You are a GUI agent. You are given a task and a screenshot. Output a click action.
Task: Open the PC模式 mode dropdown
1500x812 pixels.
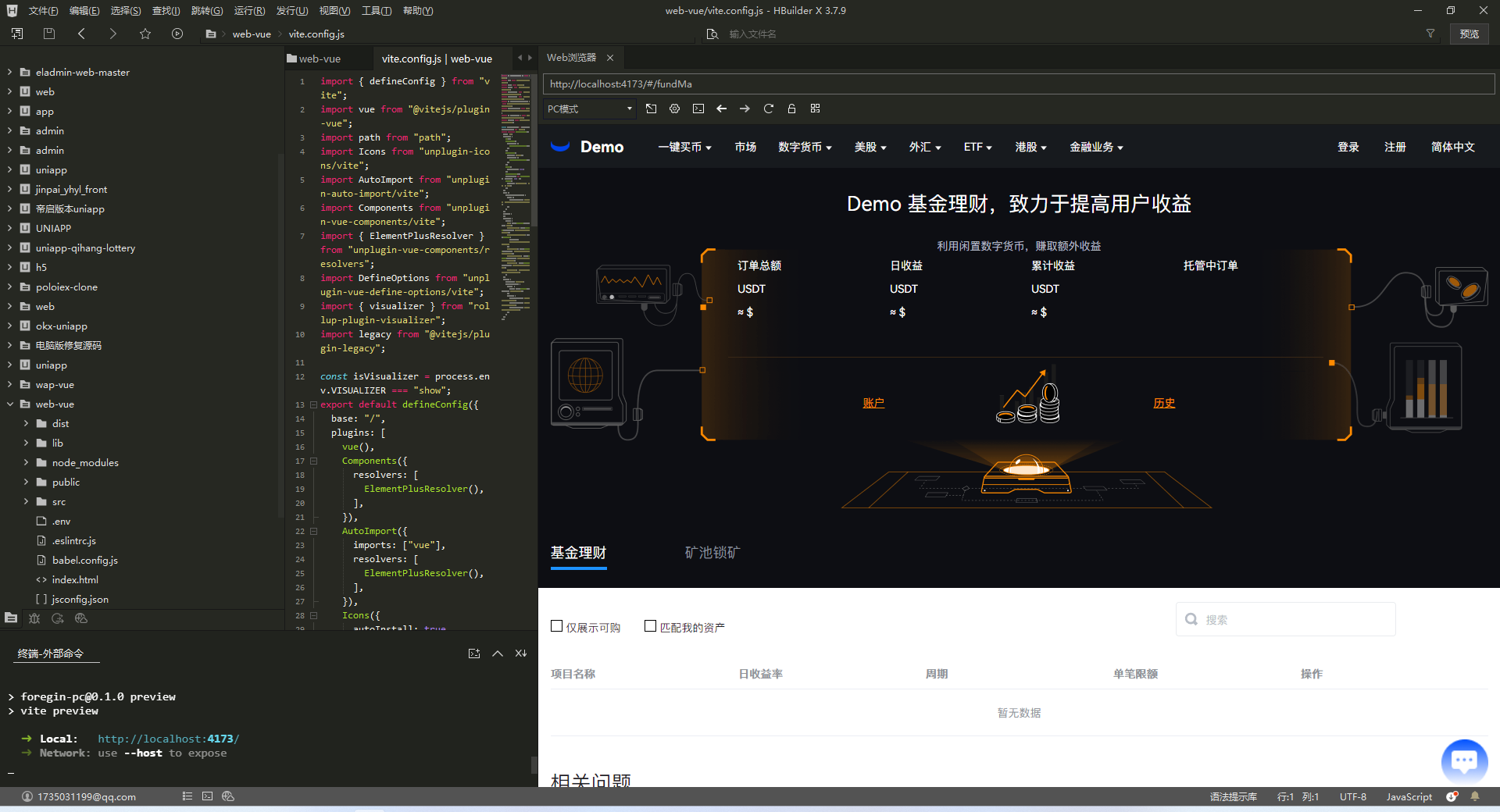(590, 109)
